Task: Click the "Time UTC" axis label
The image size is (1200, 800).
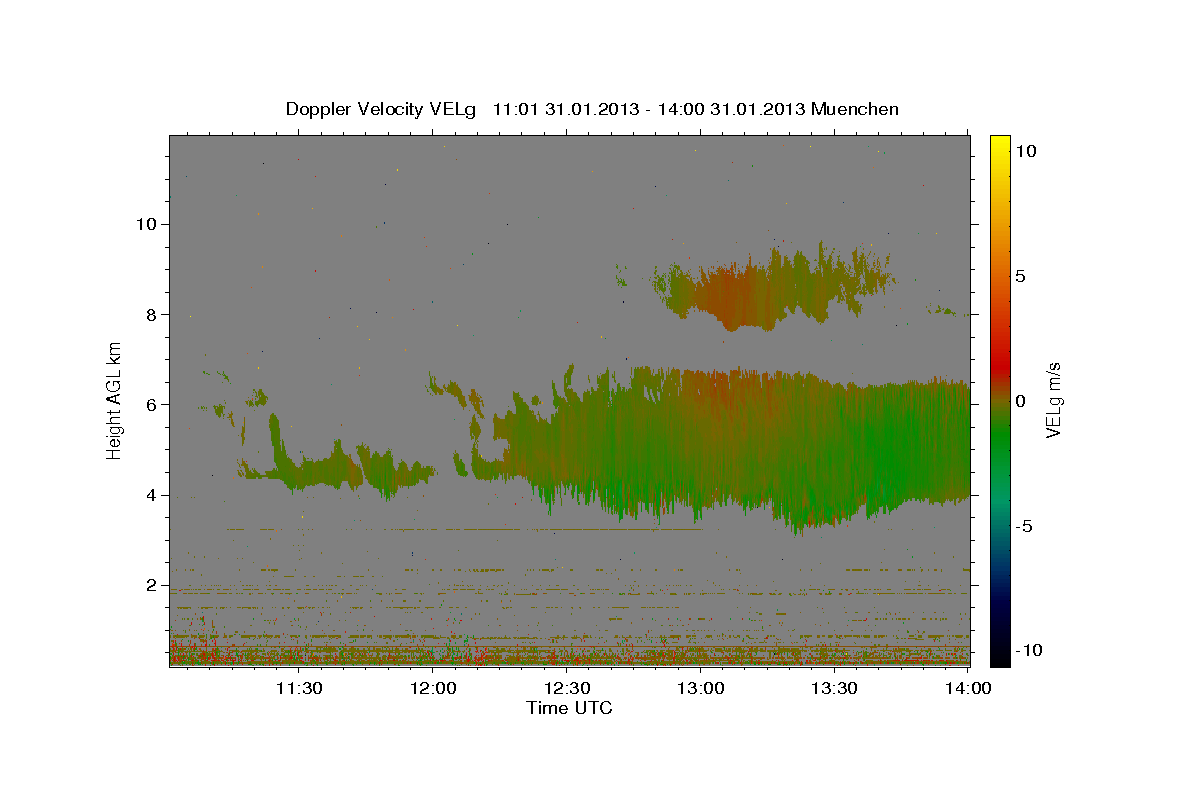Action: [569, 708]
